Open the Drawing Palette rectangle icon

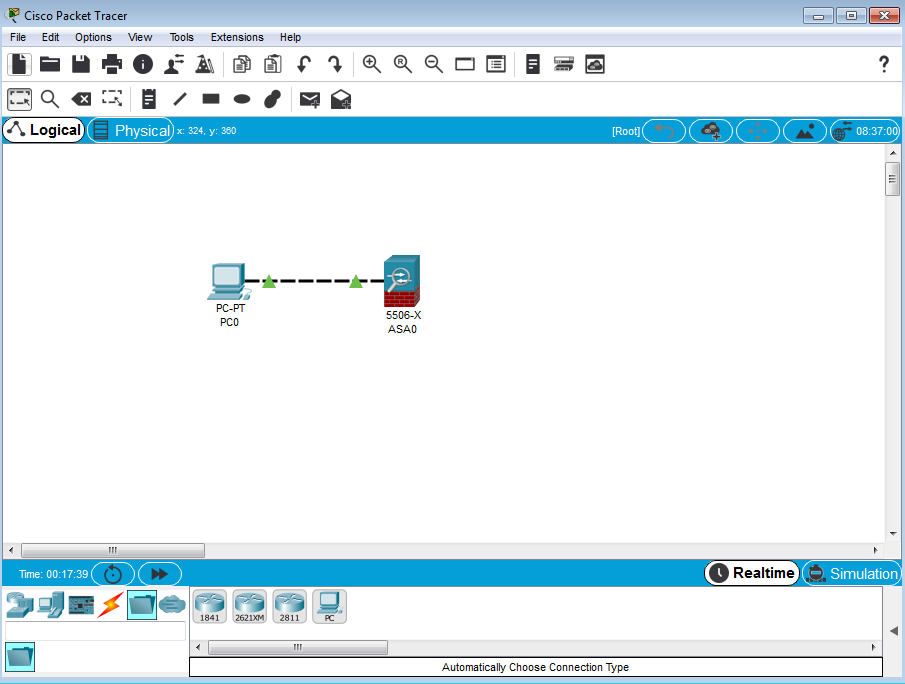pyautogui.click(x=465, y=64)
